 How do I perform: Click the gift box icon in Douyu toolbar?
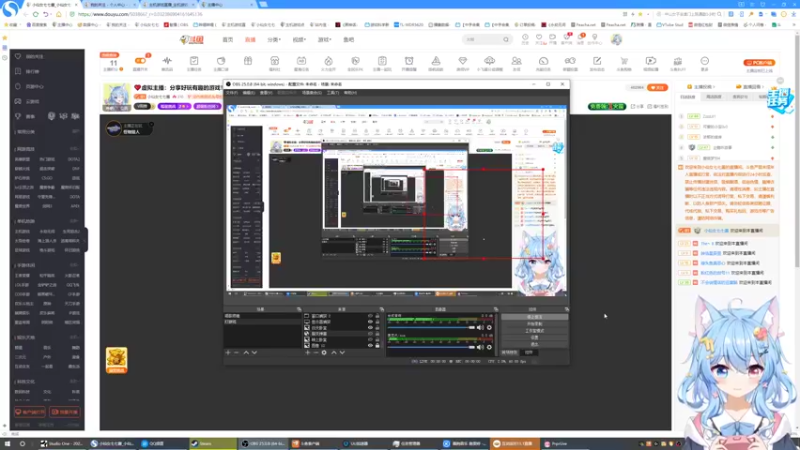pyautogui.click(x=248, y=63)
